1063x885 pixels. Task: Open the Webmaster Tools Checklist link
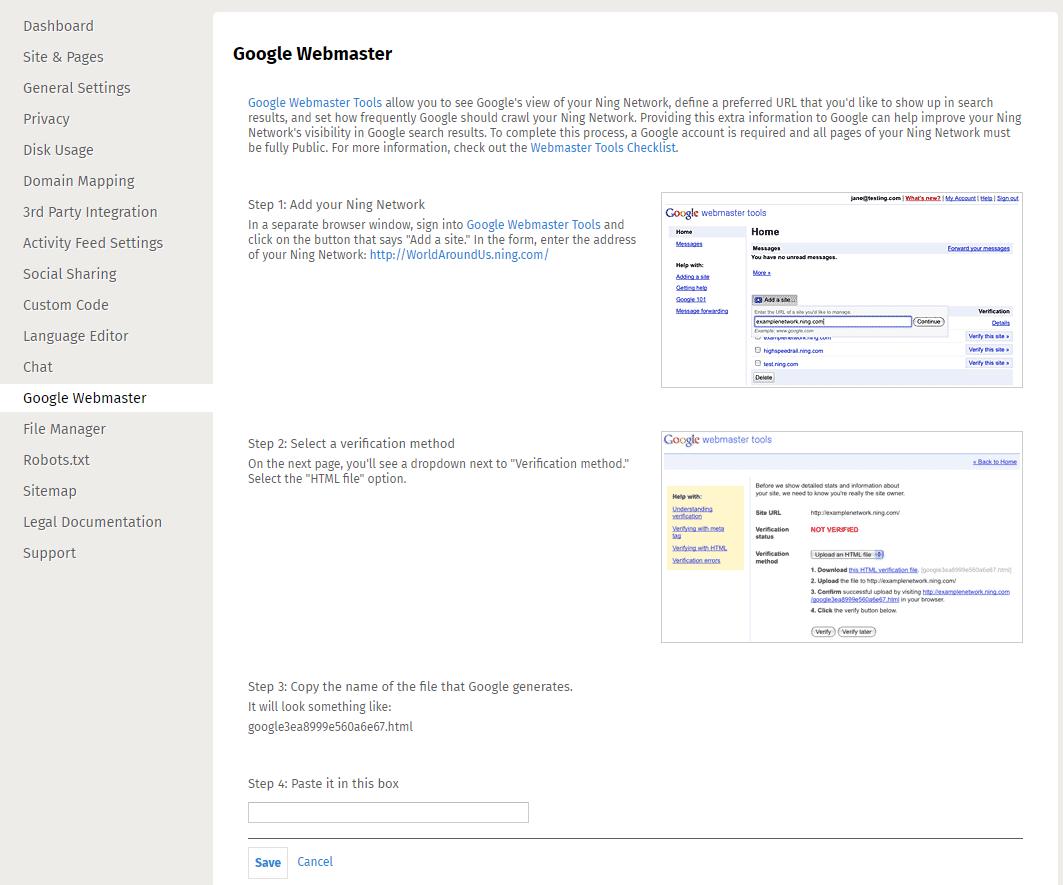click(603, 147)
